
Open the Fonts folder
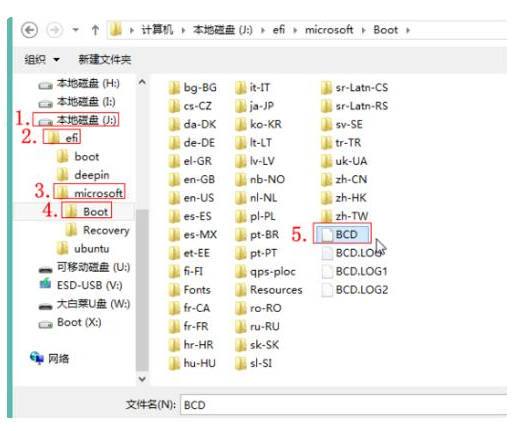coord(189,290)
